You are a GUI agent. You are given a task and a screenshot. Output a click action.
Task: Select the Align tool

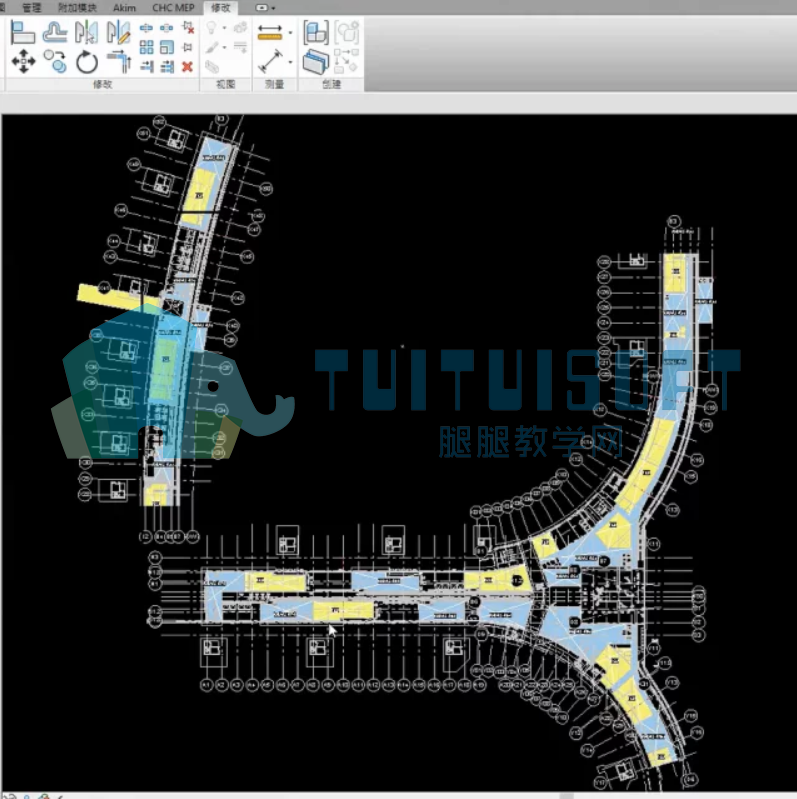pyautogui.click(x=22, y=32)
